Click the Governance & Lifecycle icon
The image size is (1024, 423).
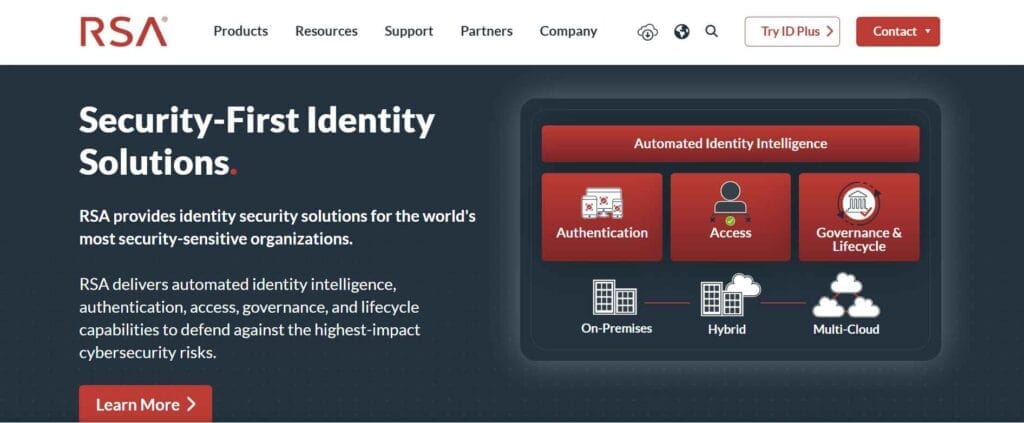(x=859, y=203)
